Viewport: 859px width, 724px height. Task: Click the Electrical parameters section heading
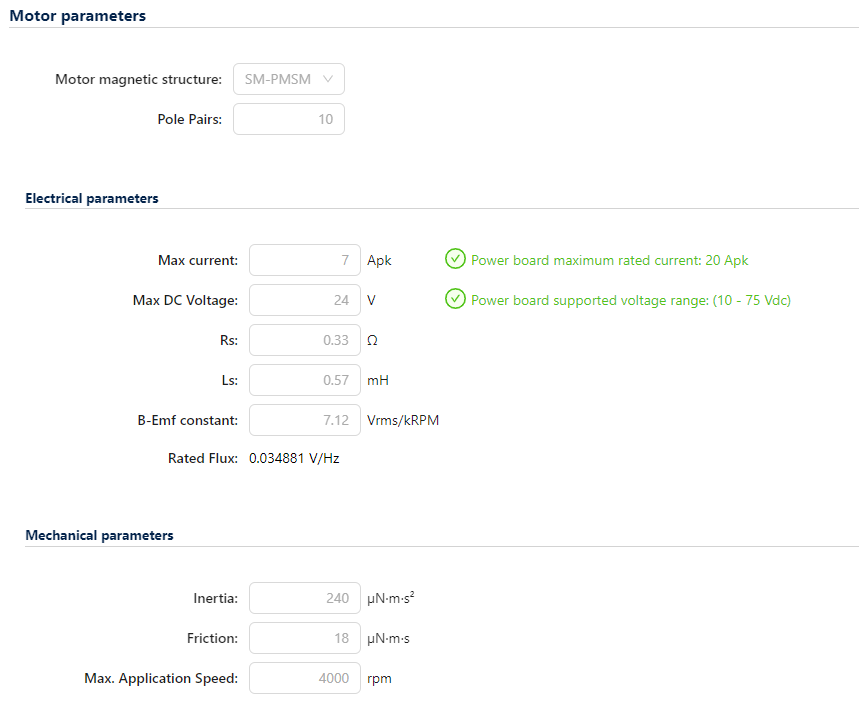pos(91,198)
